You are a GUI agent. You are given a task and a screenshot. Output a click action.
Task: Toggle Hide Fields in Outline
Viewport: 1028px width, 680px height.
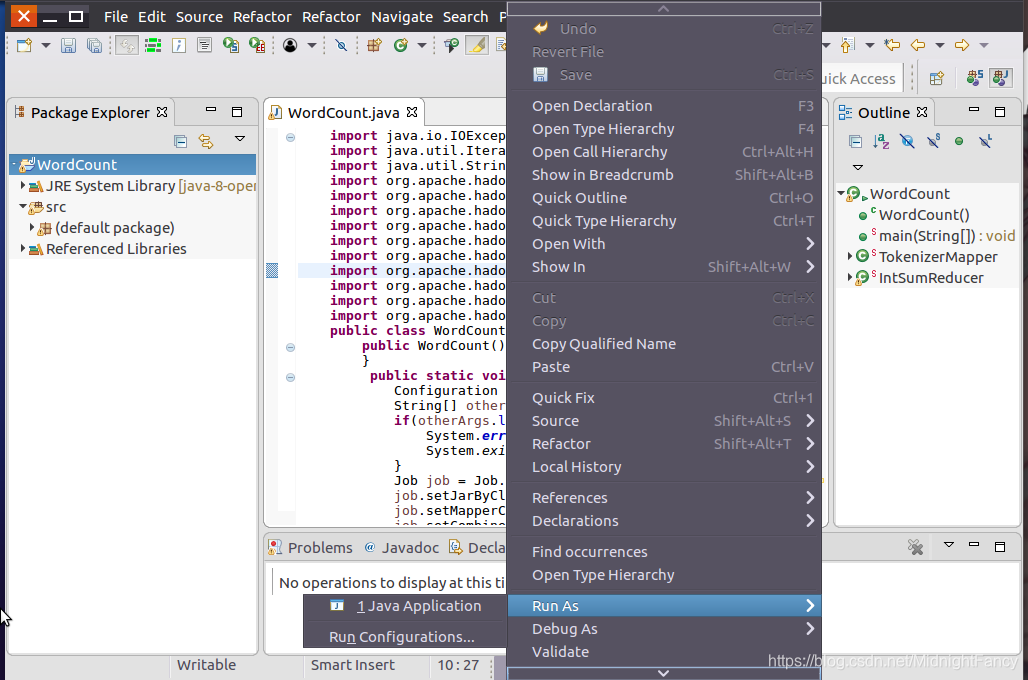tap(907, 141)
